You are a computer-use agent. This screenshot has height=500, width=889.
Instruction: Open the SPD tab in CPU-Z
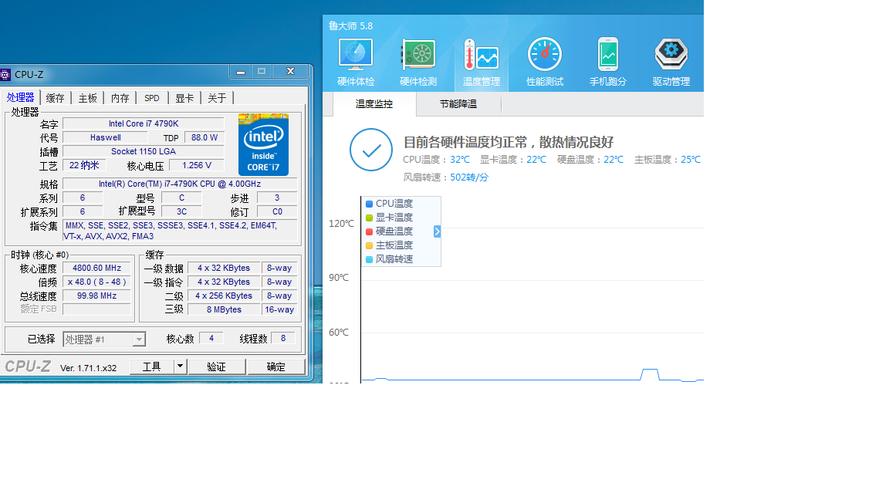152,98
